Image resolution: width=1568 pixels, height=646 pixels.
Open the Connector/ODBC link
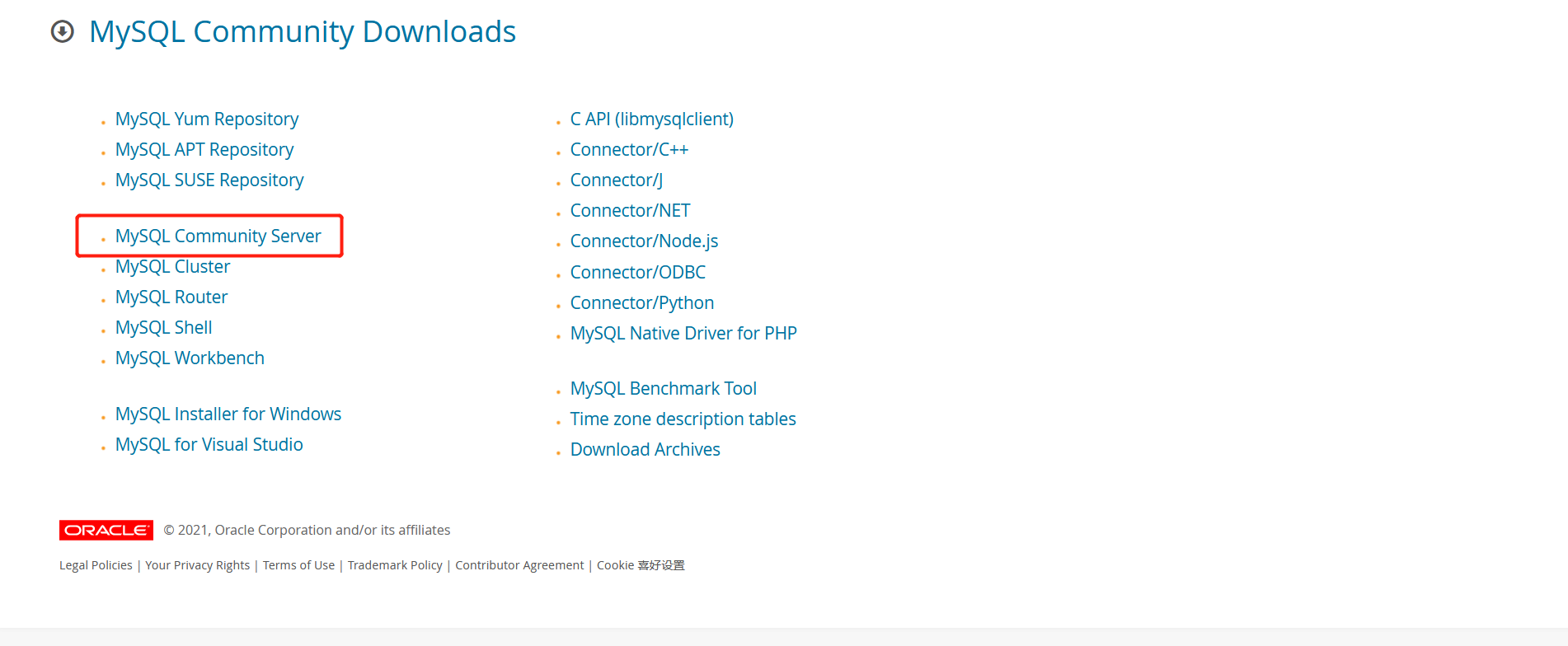tap(638, 273)
